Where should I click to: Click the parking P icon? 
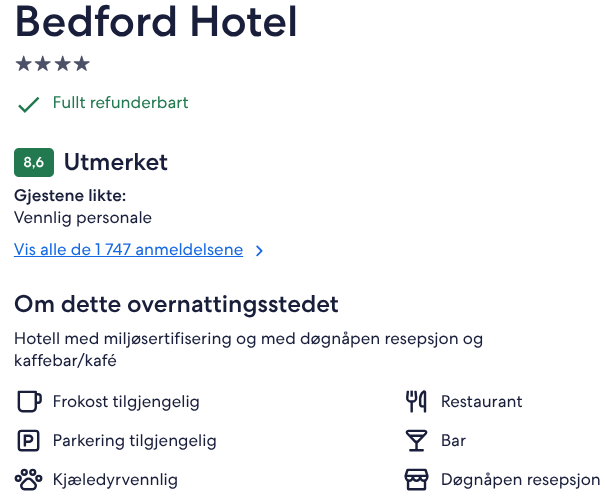29,441
